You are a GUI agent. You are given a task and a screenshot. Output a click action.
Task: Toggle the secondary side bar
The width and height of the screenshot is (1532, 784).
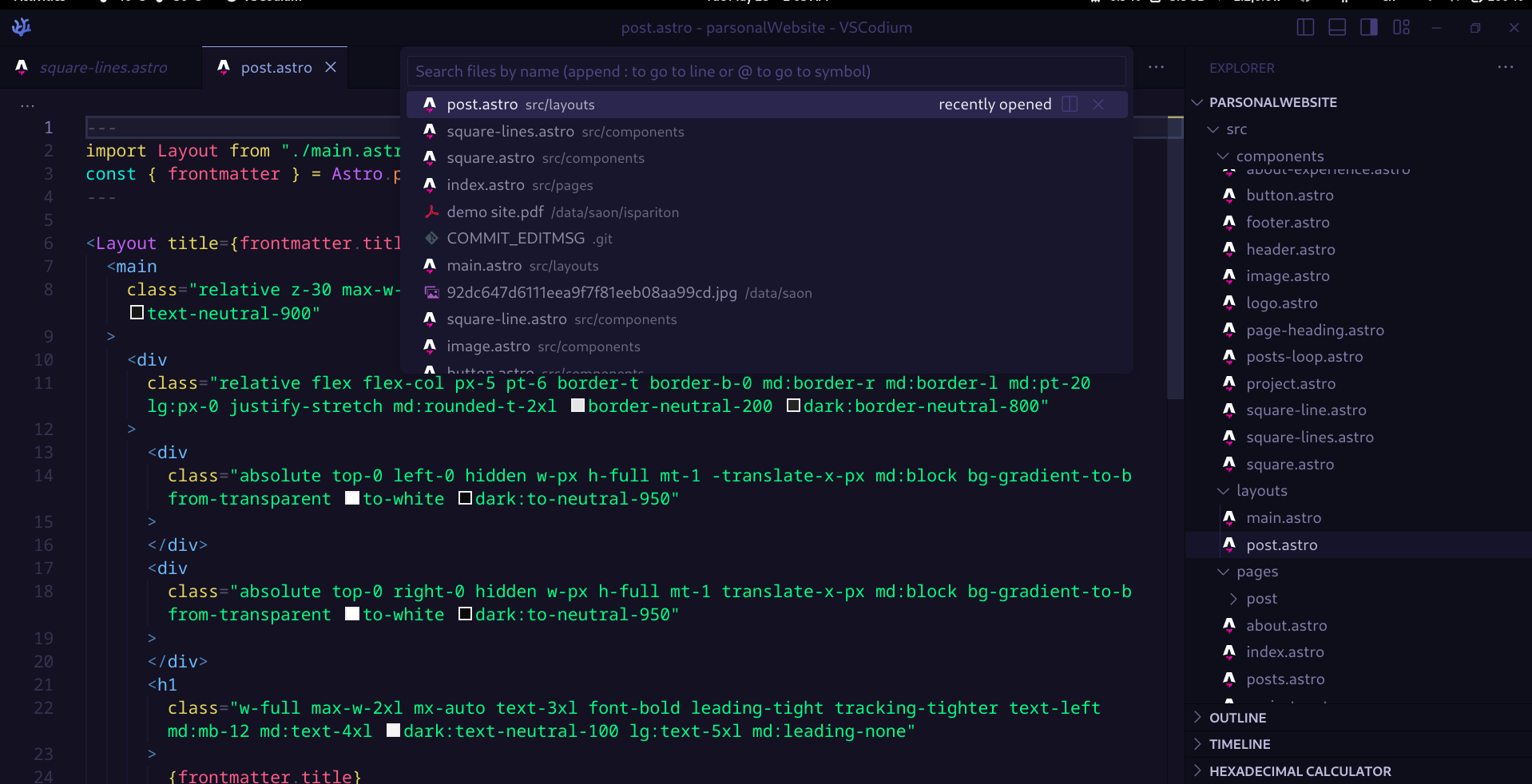point(1367,26)
